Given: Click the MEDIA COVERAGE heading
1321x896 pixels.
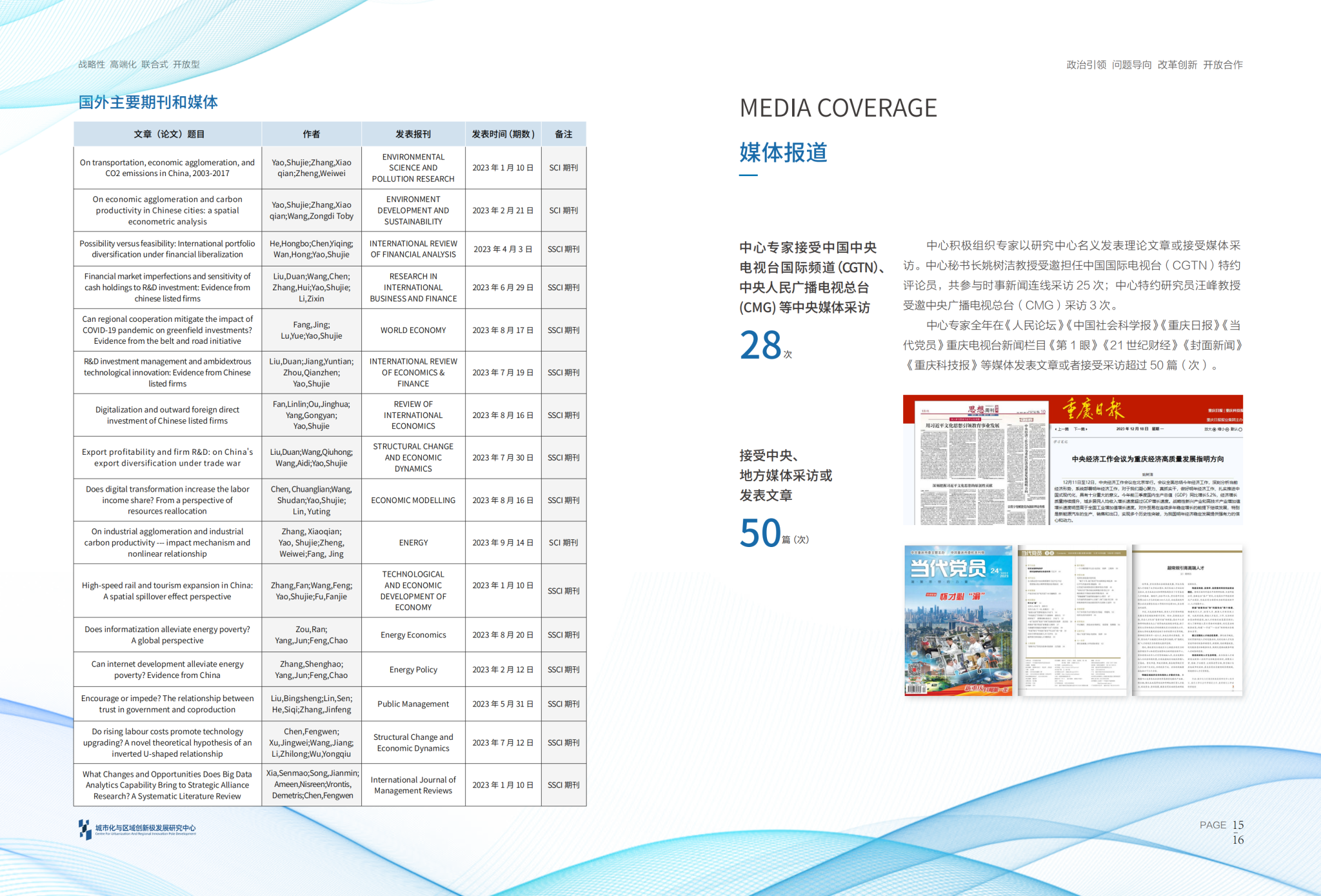Looking at the screenshot, I should pyautogui.click(x=838, y=108).
